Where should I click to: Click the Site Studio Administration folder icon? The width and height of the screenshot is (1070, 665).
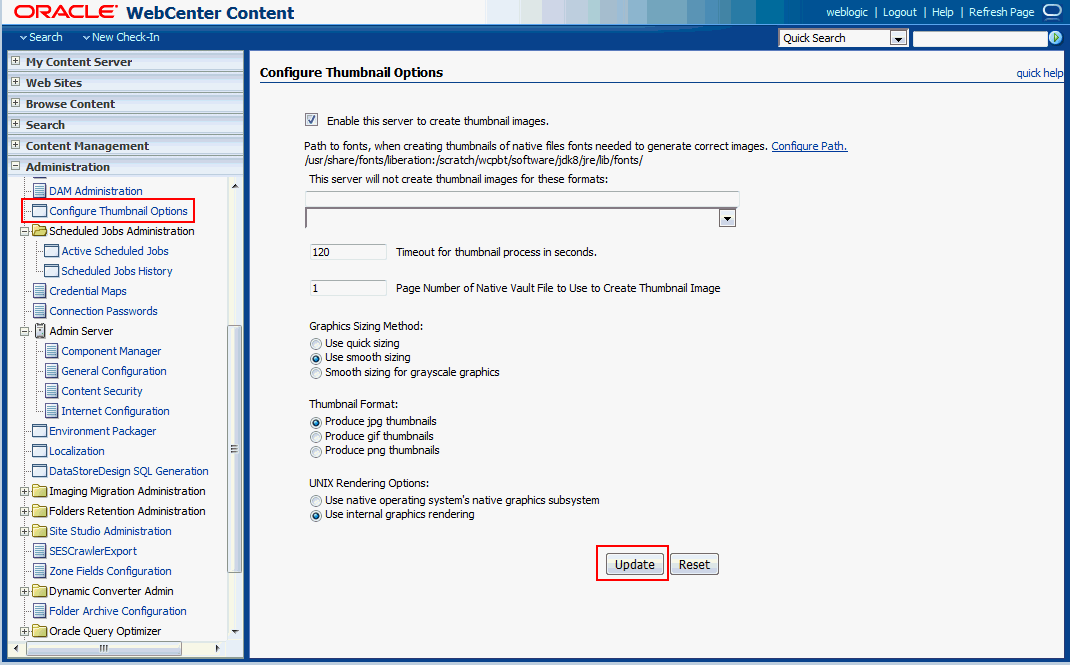click(40, 531)
